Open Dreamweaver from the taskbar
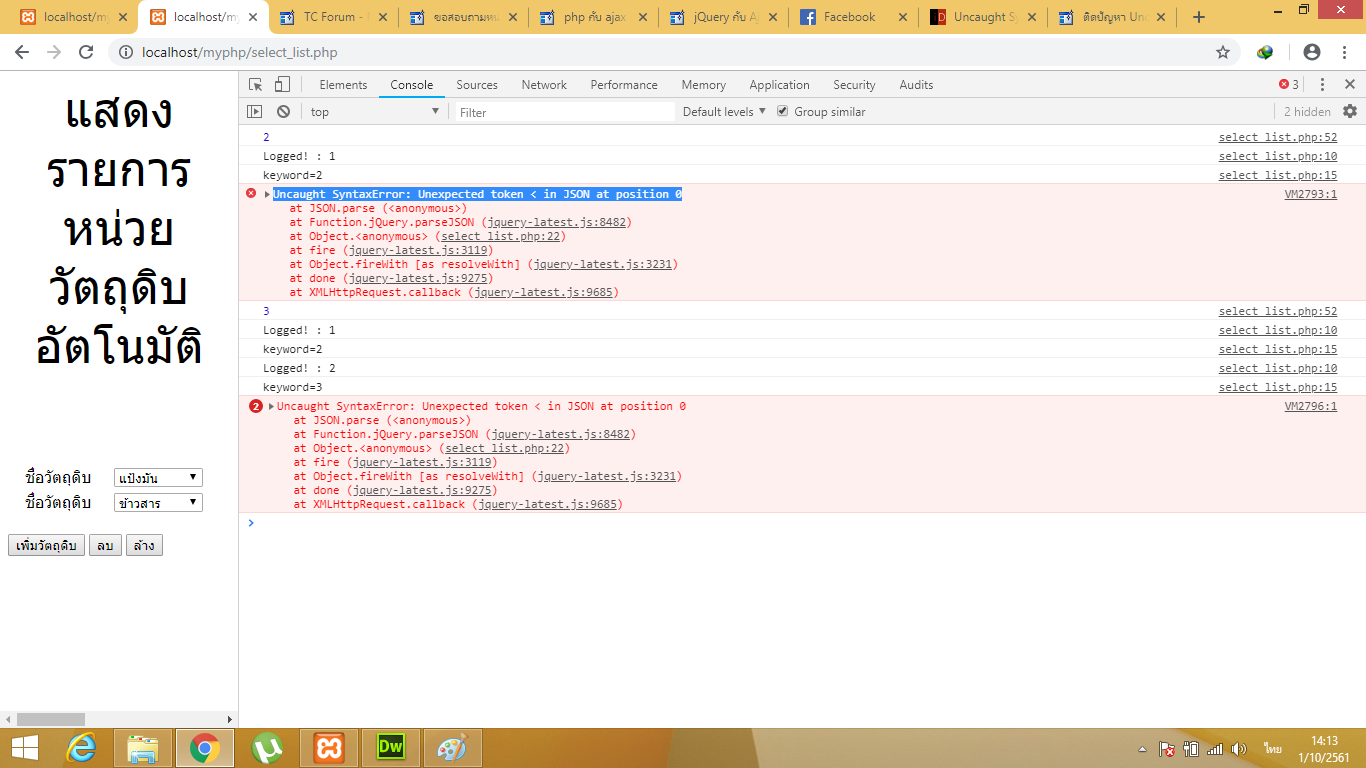This screenshot has height=768, width=1366. (x=391, y=748)
